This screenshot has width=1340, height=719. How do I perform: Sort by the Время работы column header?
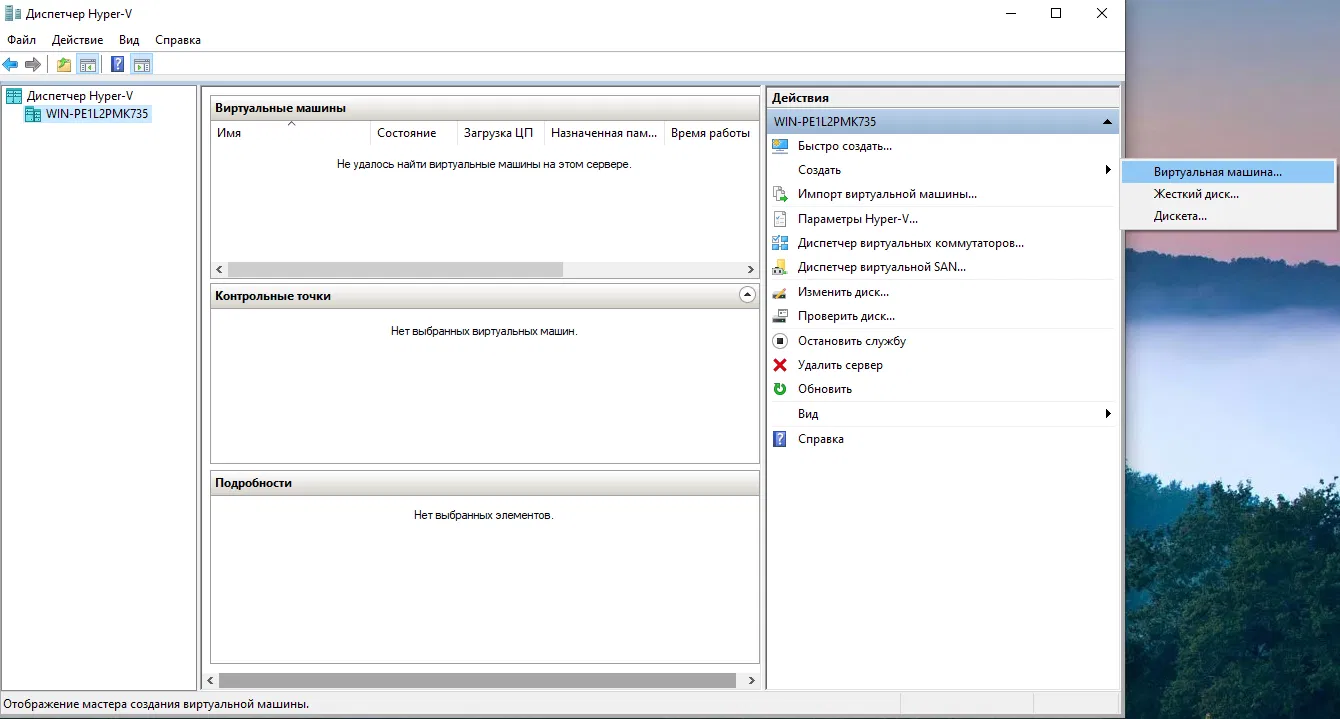711,132
